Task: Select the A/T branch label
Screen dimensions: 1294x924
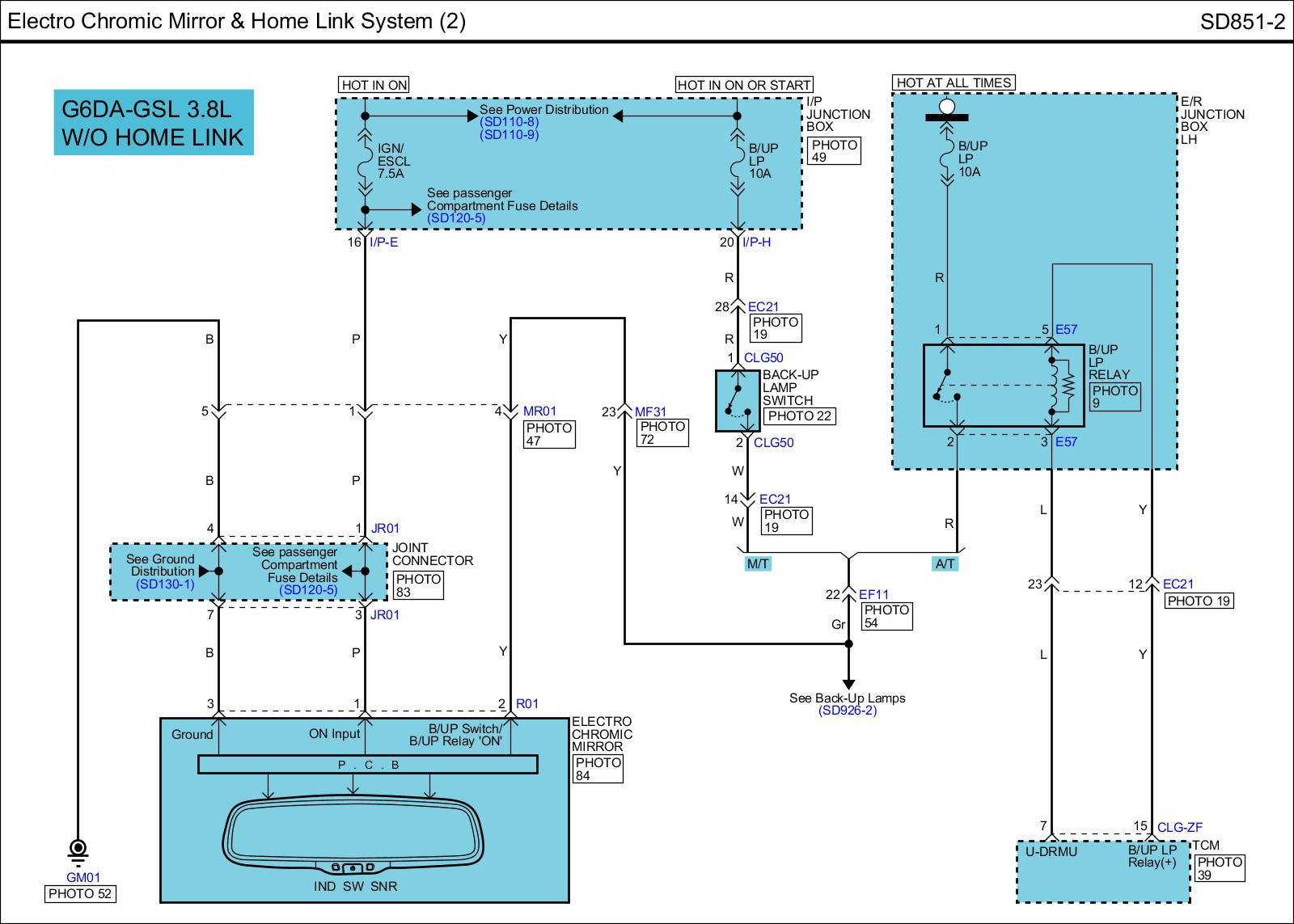Action: pos(945,564)
